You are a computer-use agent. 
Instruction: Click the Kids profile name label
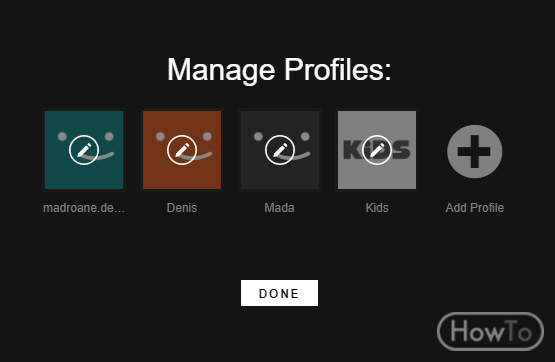[377, 208]
